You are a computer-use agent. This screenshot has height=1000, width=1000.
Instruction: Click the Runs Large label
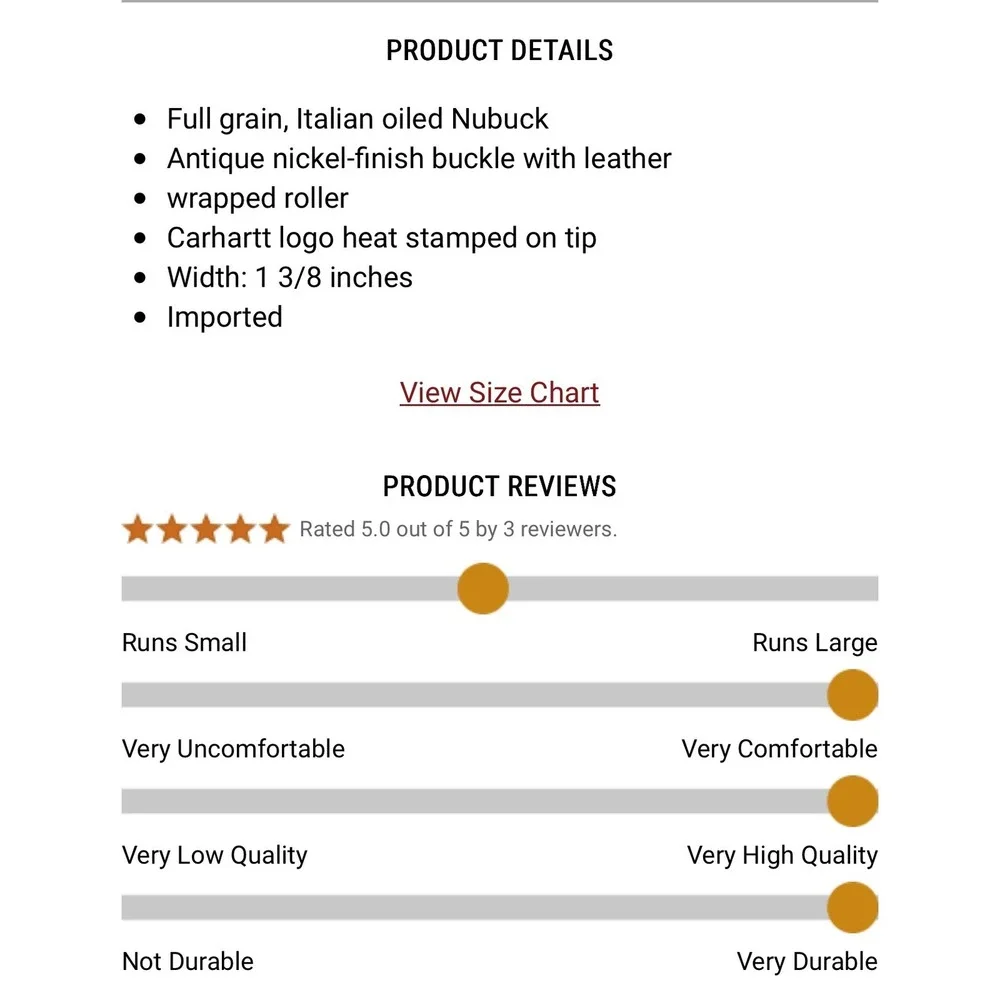click(815, 642)
